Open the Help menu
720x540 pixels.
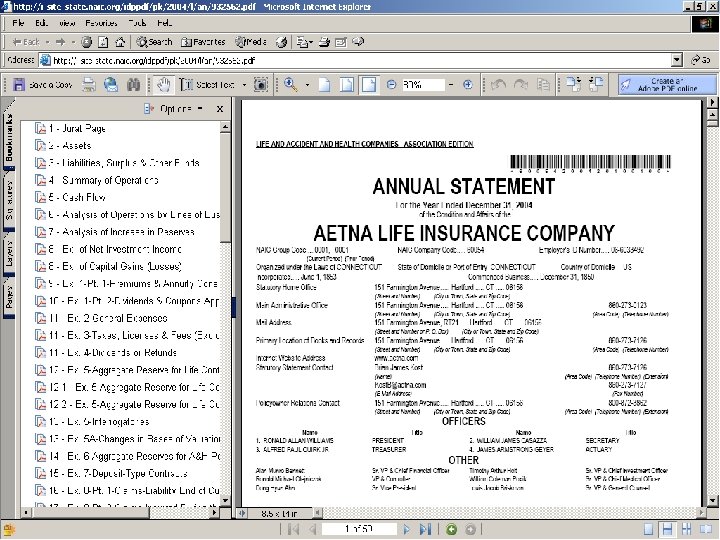(164, 23)
